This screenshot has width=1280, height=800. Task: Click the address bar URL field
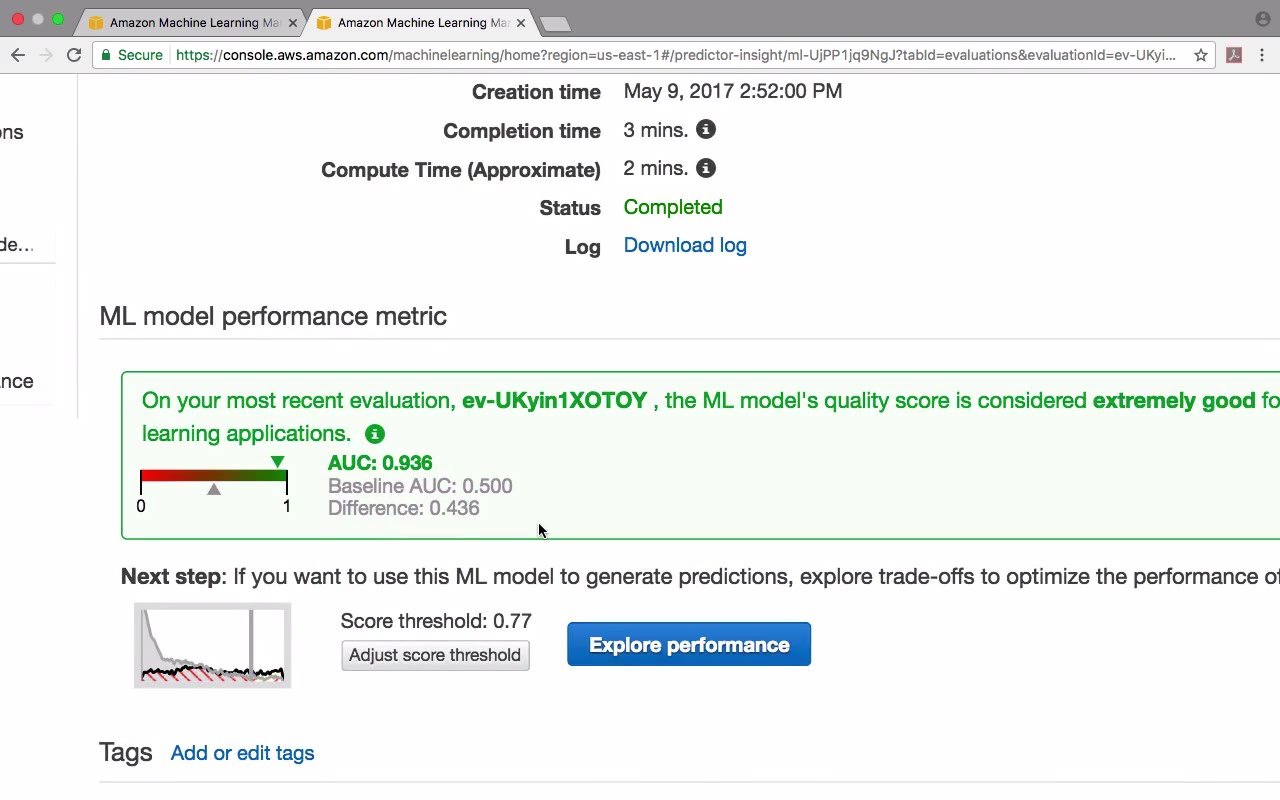point(675,55)
